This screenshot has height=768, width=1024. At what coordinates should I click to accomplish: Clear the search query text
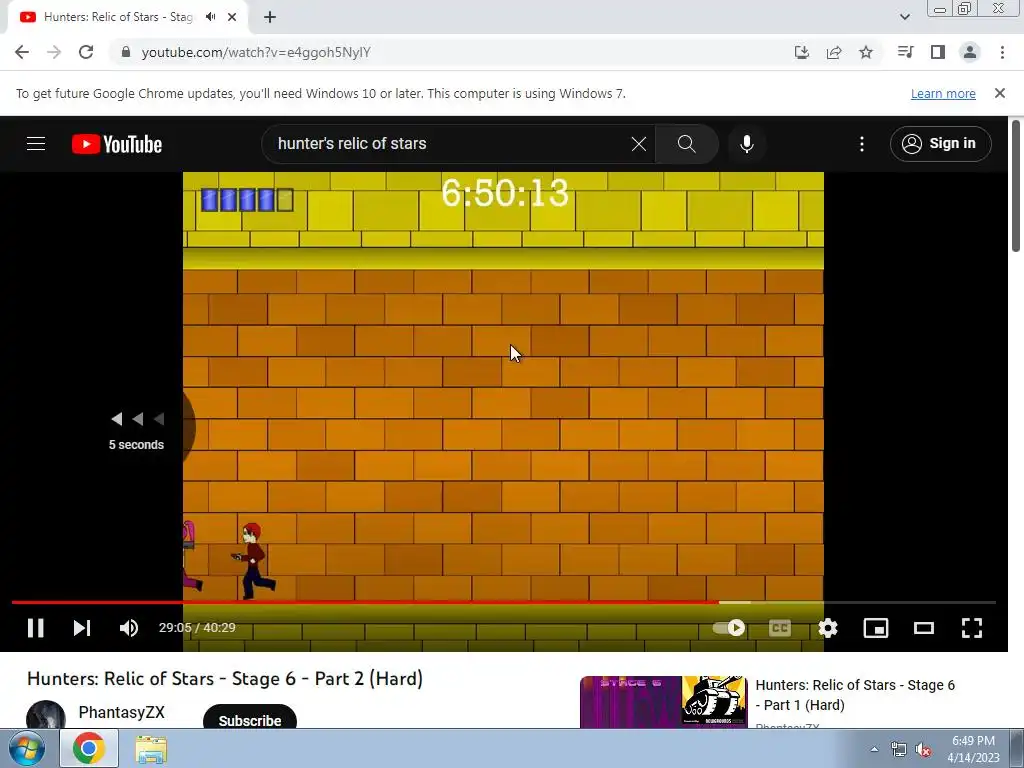[x=639, y=144]
